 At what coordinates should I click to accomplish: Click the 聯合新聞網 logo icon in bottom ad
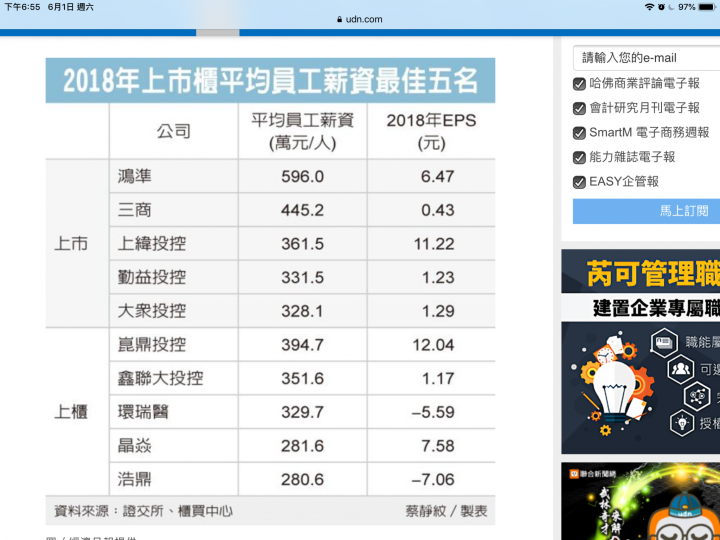[574, 474]
